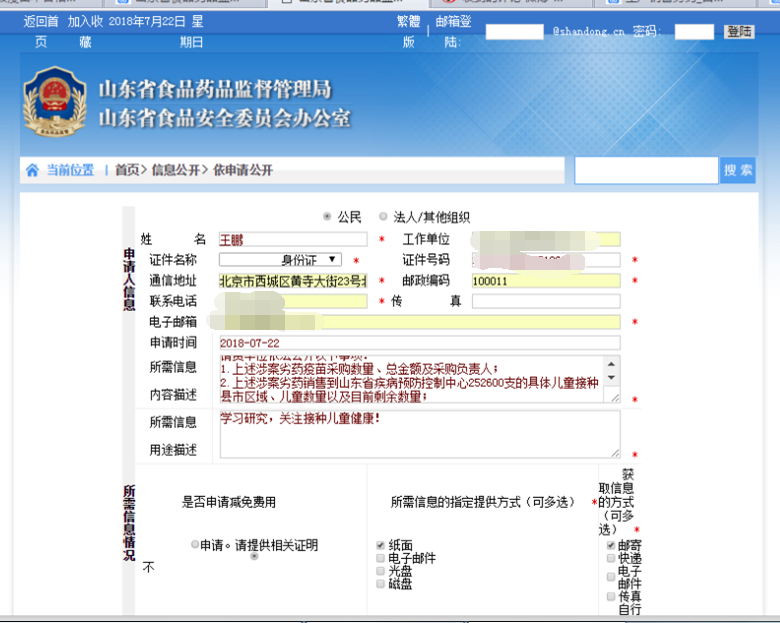The image size is (780, 623).
Task: Click the scroll-up arrow in 所需信息 textarea
Action: (613, 361)
